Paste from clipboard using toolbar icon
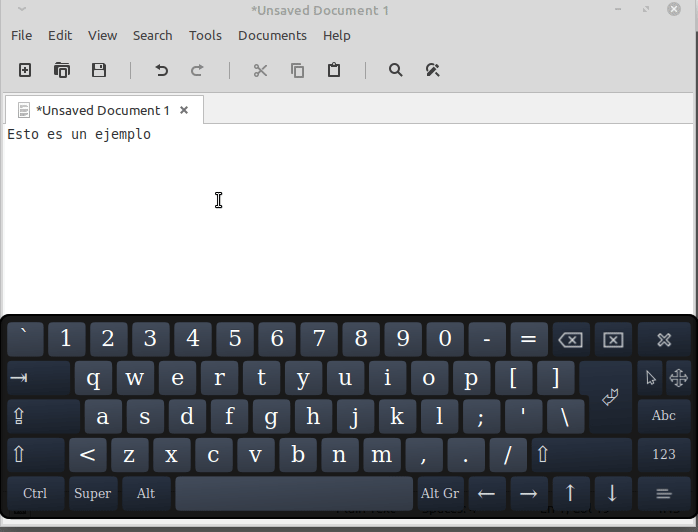Viewport: 698px width, 532px height. click(x=334, y=70)
